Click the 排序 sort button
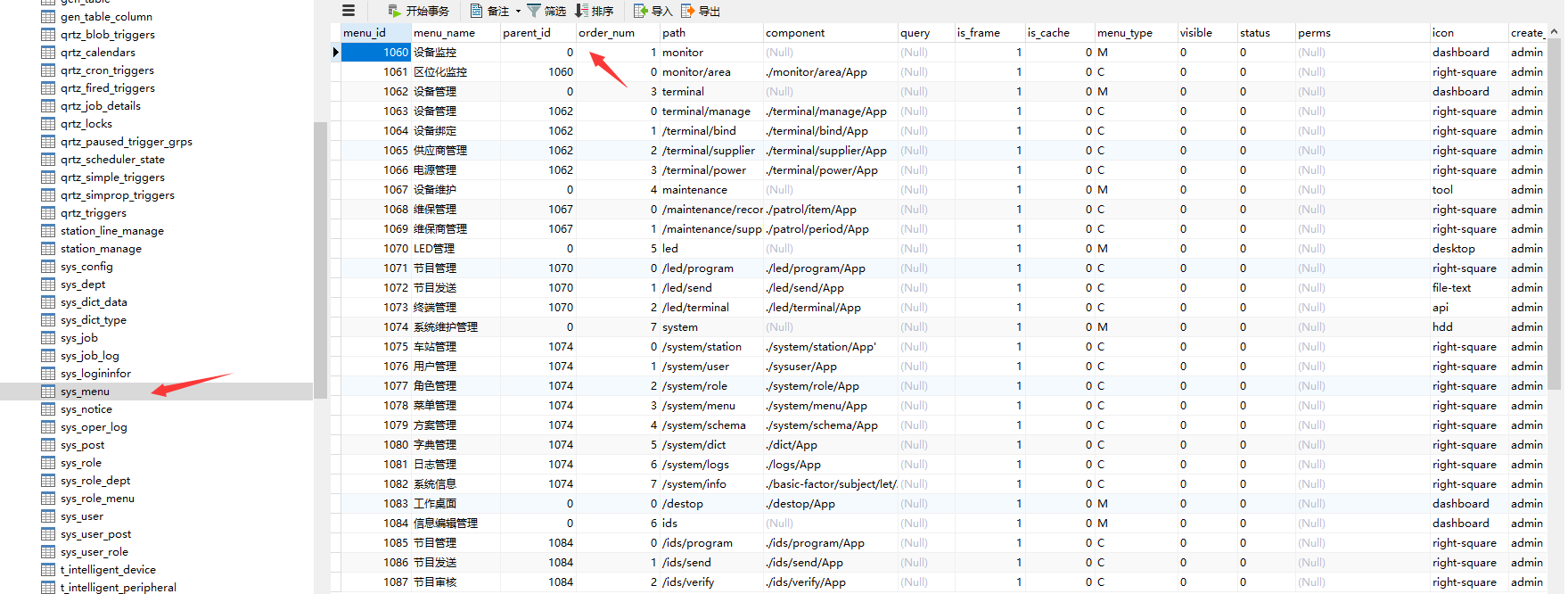The image size is (1568, 594). [x=594, y=11]
